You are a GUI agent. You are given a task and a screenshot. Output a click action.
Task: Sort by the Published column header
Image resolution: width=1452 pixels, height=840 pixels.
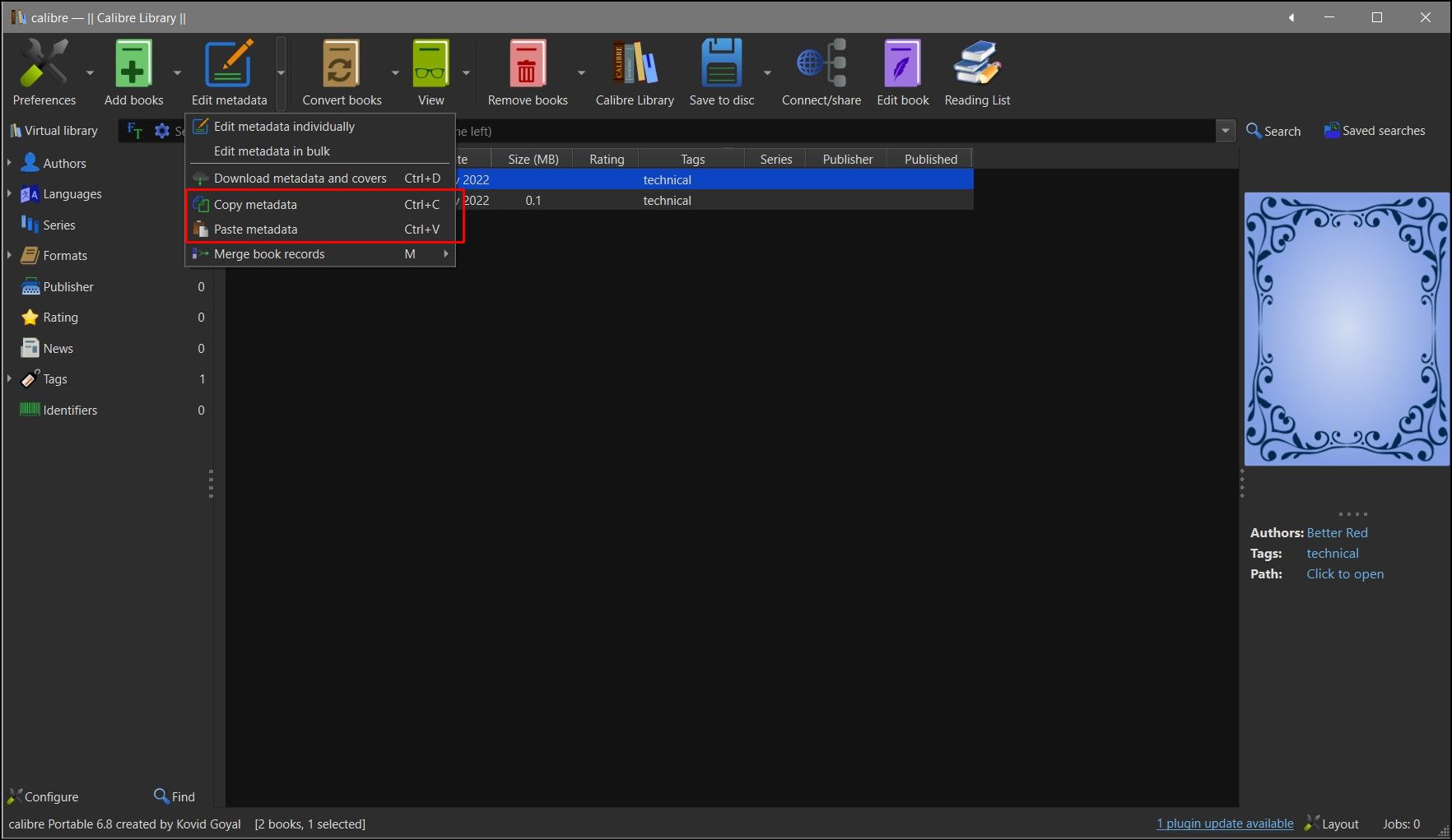tap(930, 159)
